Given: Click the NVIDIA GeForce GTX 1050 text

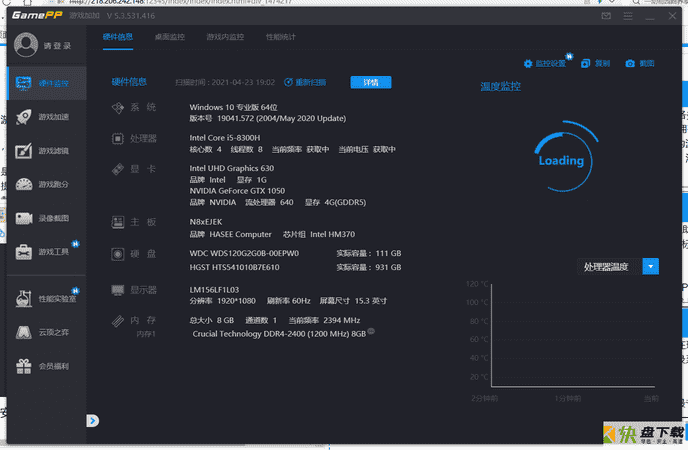Looking at the screenshot, I should coord(237,191).
